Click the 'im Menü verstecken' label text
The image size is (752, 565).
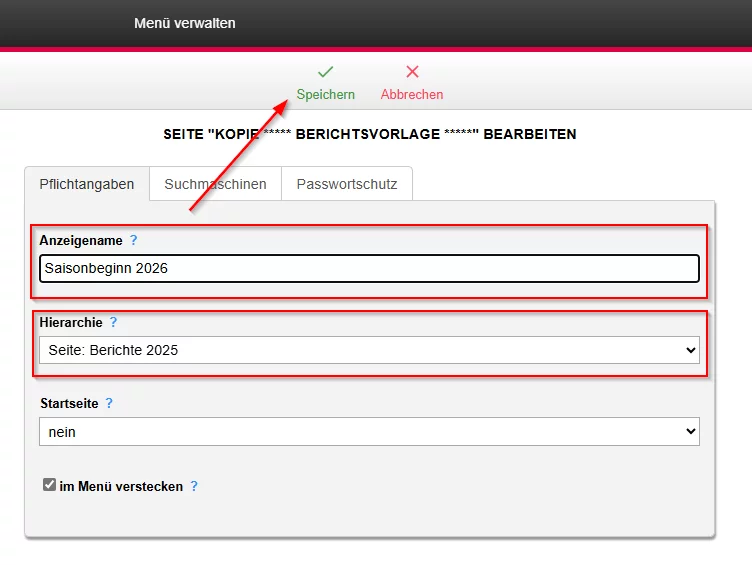pos(121,486)
